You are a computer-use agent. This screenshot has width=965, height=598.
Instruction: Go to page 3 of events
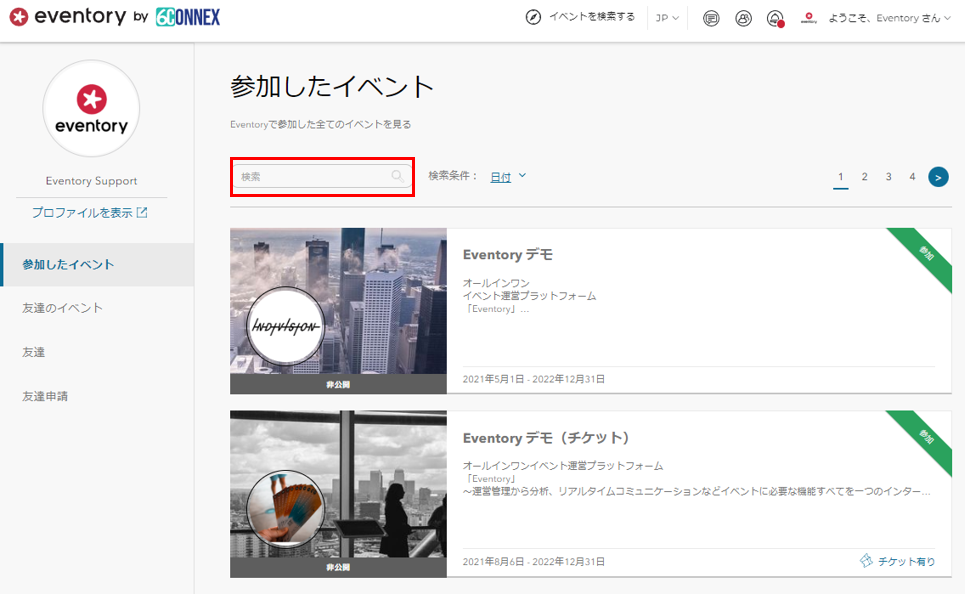(x=889, y=177)
